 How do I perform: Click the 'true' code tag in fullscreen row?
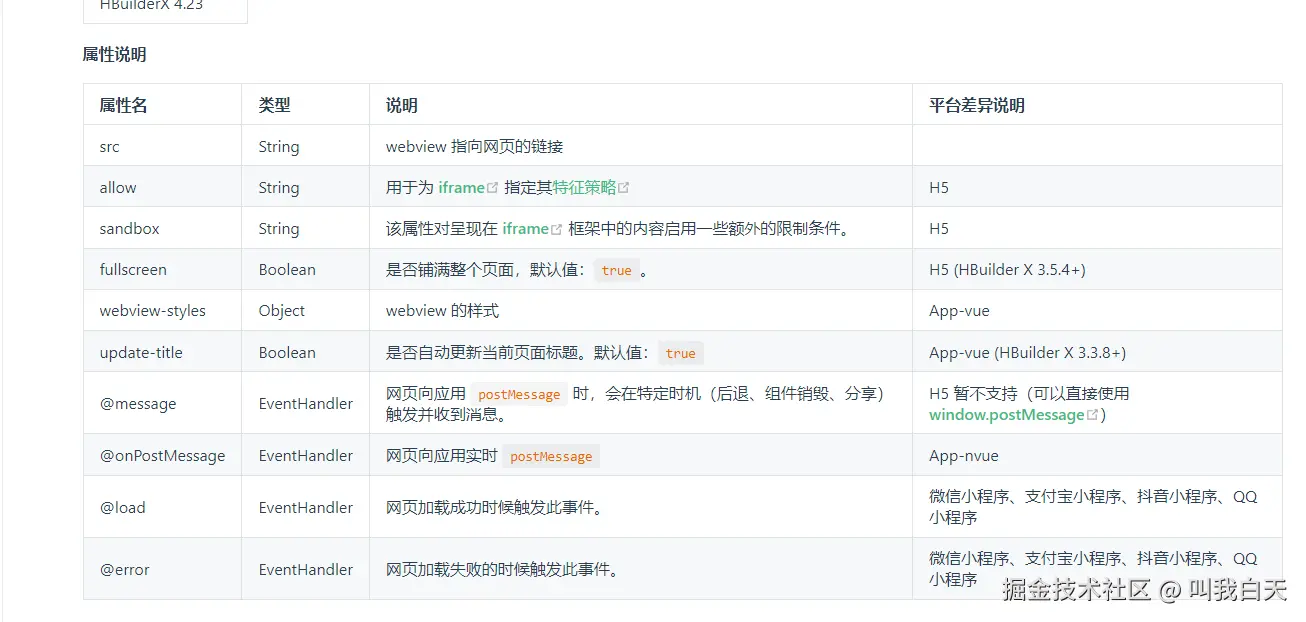616,270
